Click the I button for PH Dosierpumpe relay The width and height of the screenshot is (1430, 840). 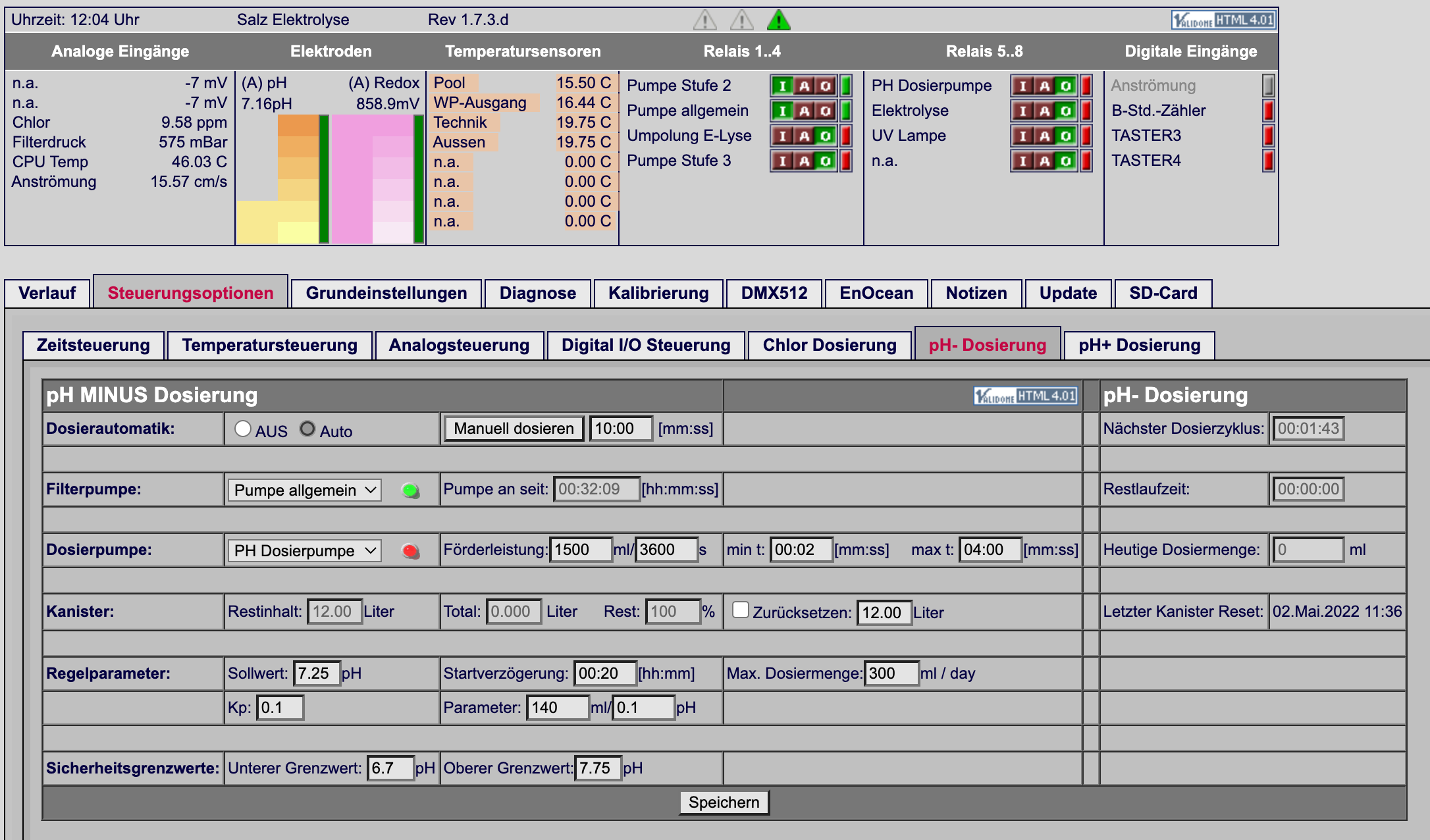(x=1022, y=86)
